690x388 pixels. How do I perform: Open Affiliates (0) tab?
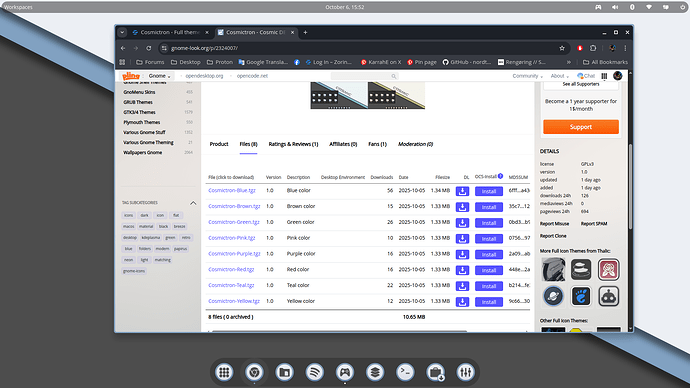(343, 144)
